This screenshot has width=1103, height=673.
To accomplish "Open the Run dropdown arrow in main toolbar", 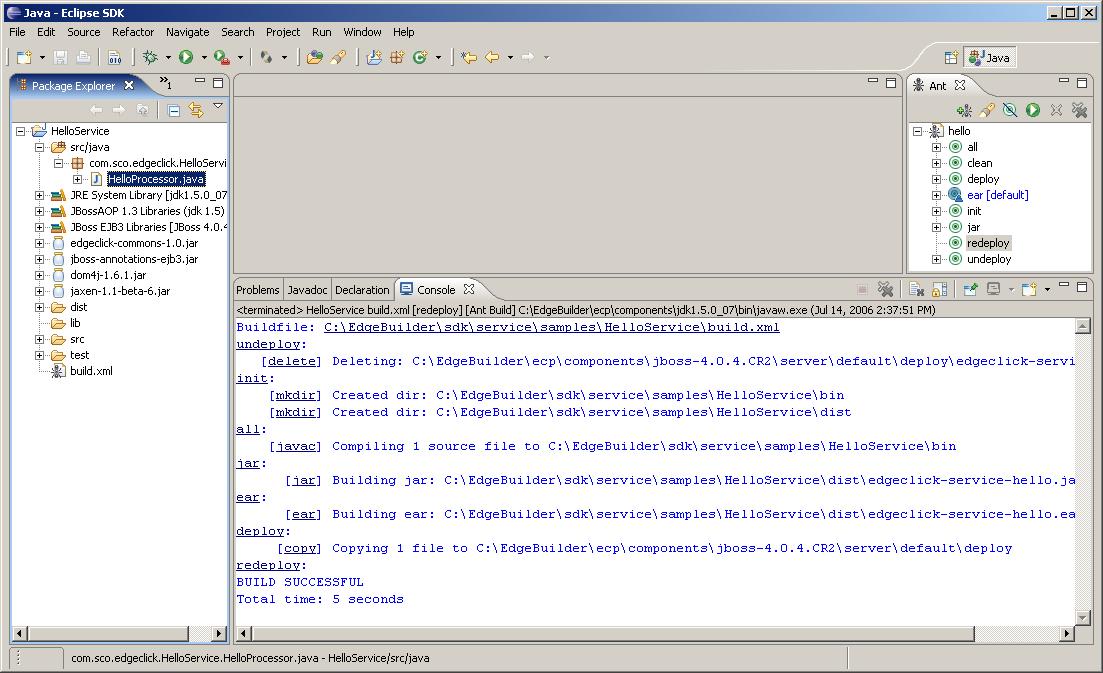I will point(204,58).
